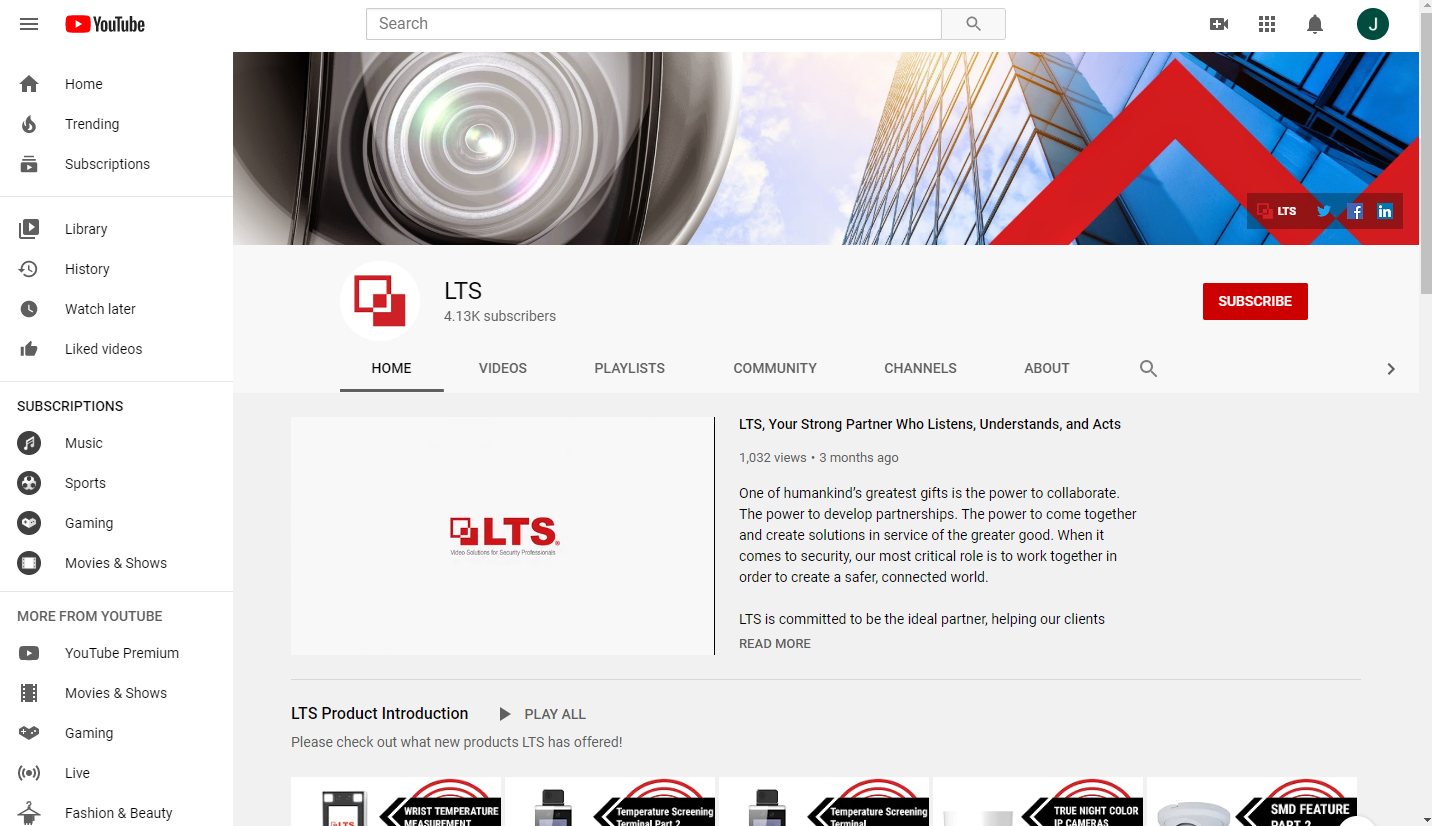Select Trending in the sidebar
1432x826 pixels.
(92, 124)
